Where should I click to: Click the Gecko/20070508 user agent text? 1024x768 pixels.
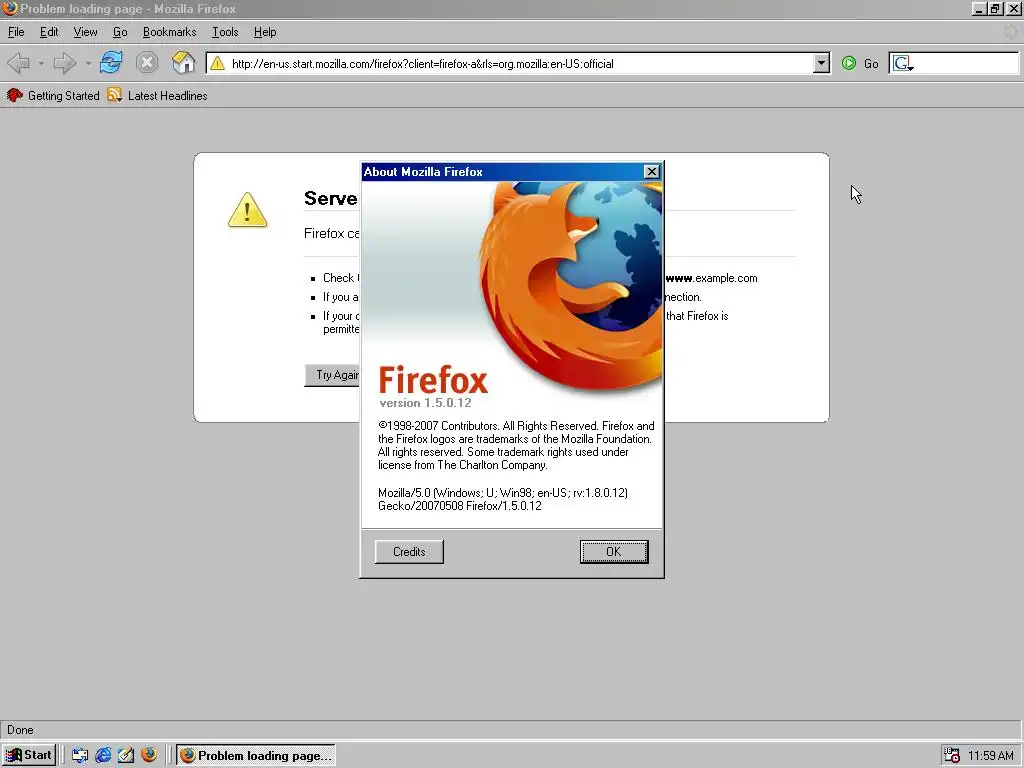pos(460,505)
